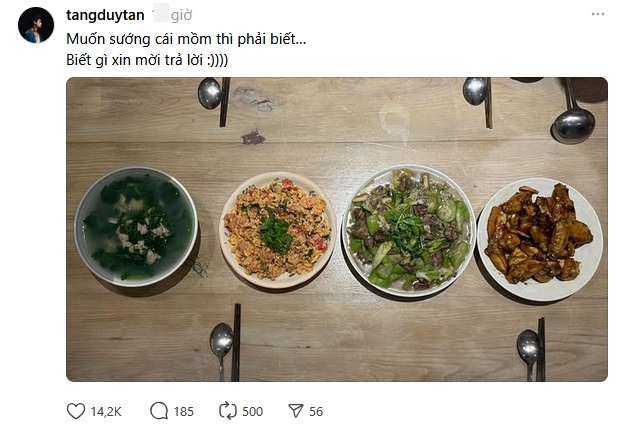The image size is (629, 435).
Task: Click the glazed chicken plate in photo
Action: click(538, 236)
